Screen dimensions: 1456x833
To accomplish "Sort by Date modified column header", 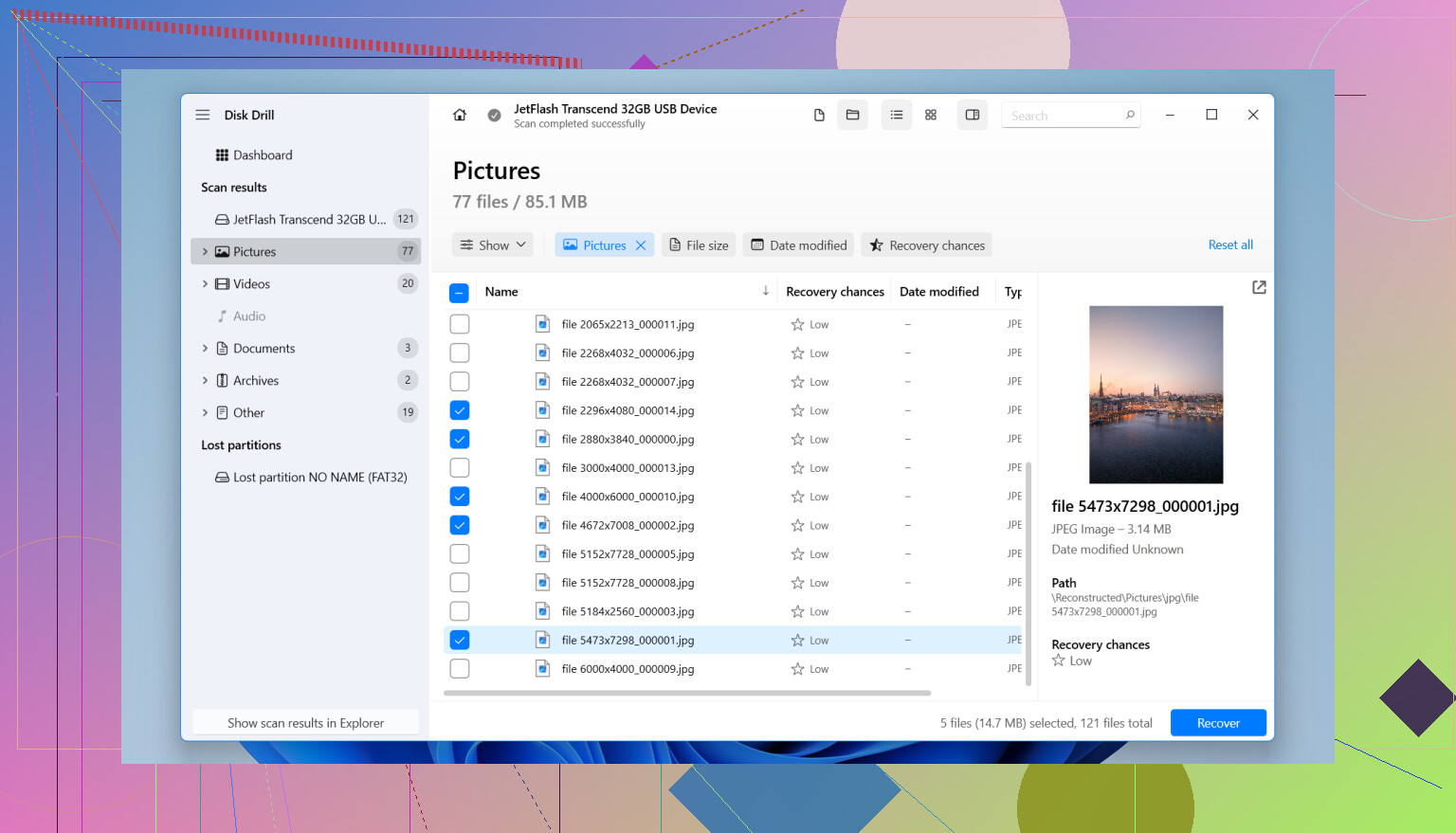I will [x=939, y=292].
